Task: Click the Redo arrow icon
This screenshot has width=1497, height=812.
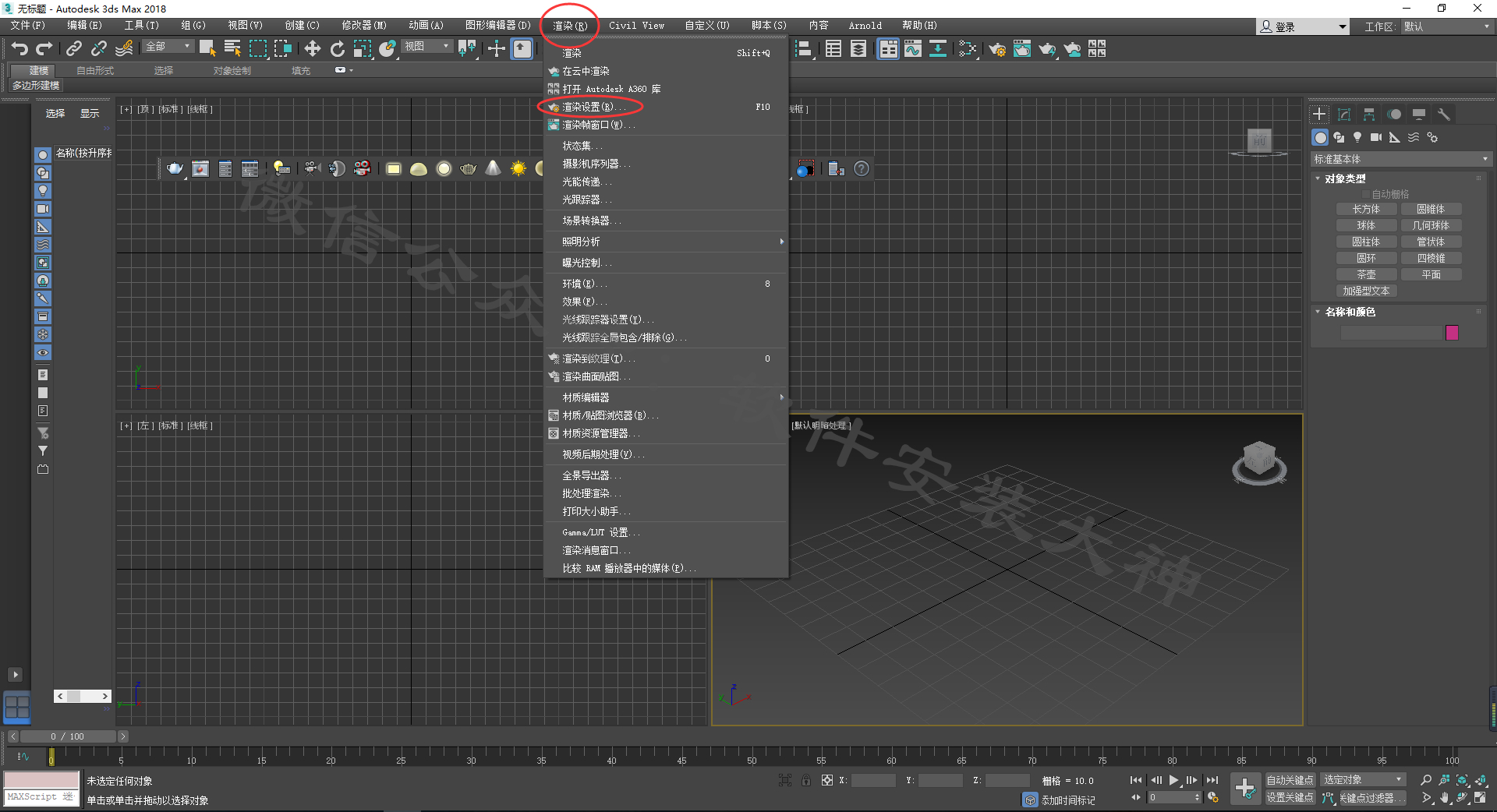Action: [x=44, y=49]
